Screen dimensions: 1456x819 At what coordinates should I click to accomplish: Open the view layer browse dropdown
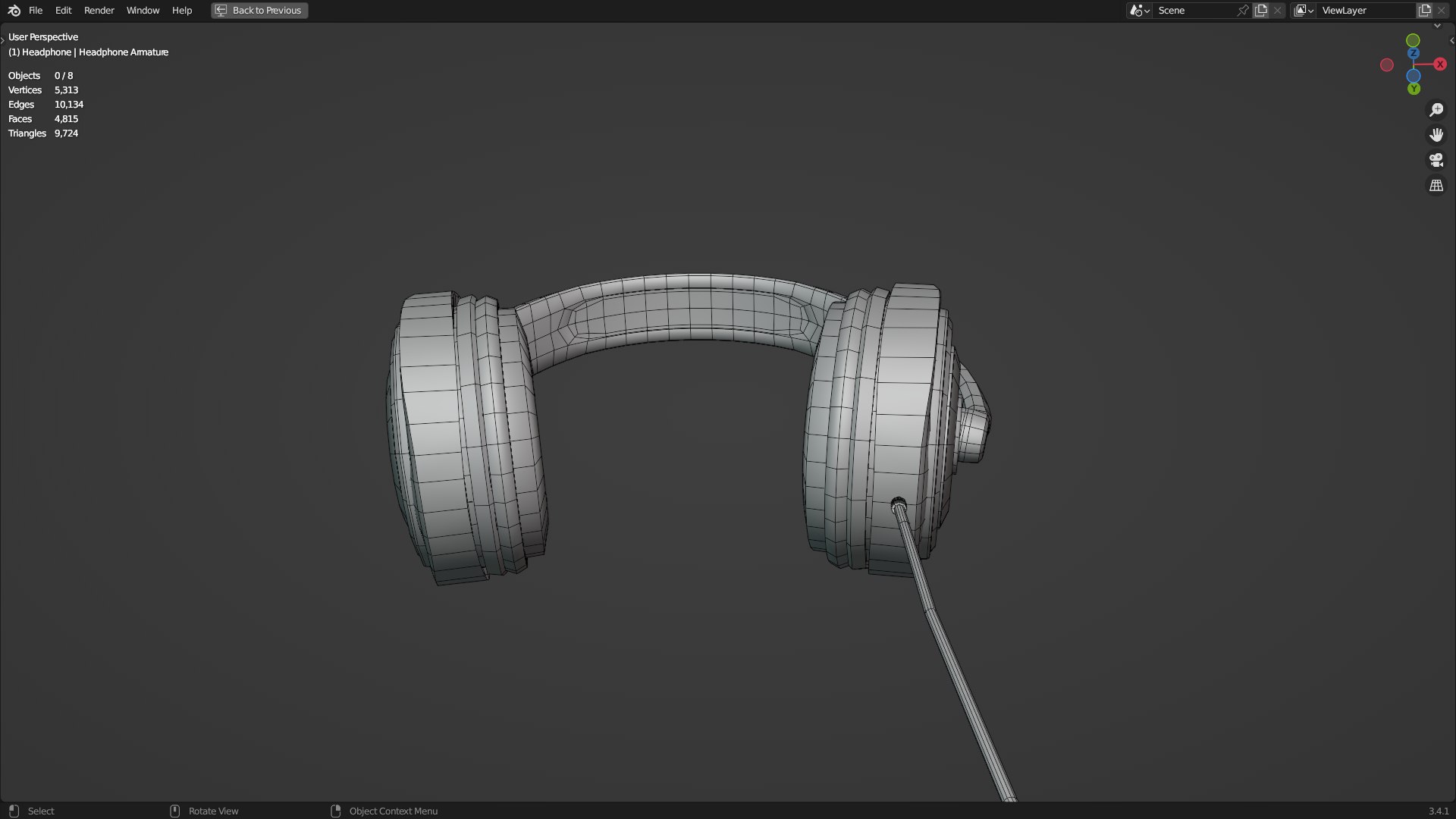(1304, 11)
